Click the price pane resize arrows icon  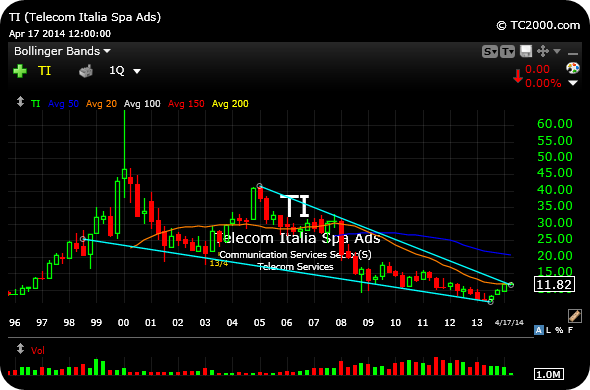(20, 102)
